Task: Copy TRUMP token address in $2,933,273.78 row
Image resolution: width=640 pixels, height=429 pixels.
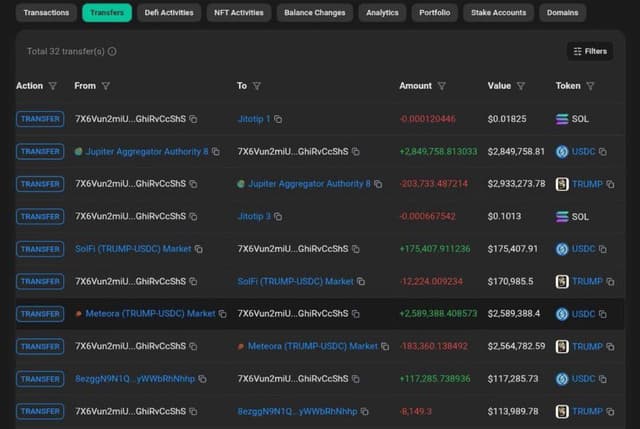Action: [x=610, y=184]
